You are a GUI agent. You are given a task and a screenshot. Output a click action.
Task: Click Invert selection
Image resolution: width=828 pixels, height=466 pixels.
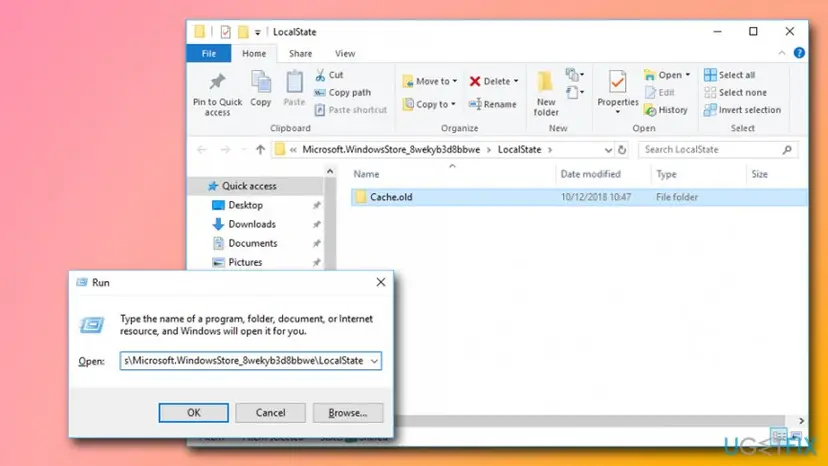tap(742, 110)
